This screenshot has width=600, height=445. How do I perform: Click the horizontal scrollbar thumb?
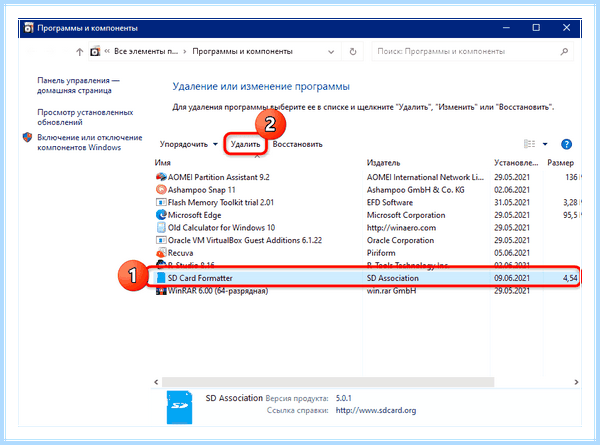tap(328, 382)
